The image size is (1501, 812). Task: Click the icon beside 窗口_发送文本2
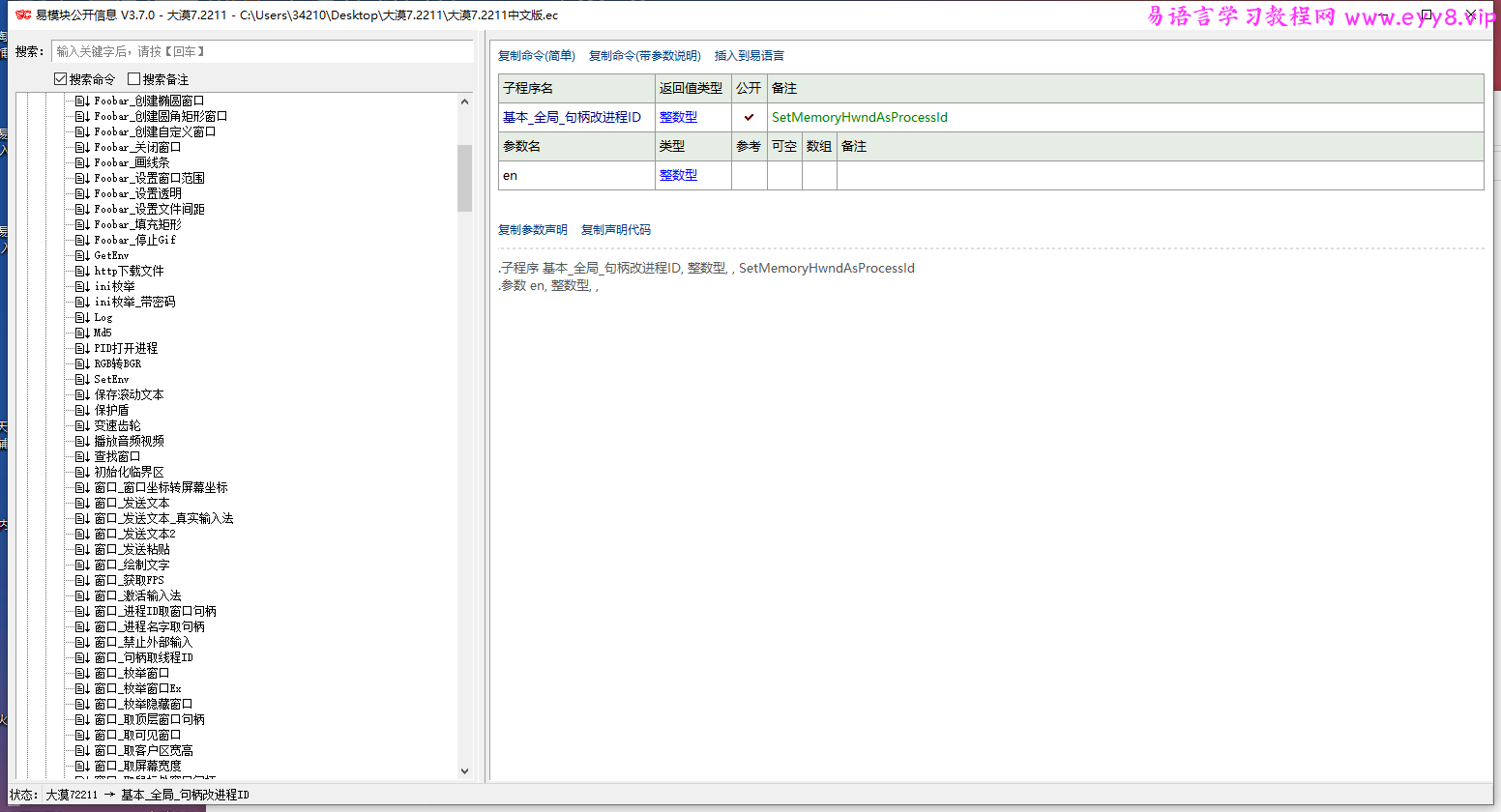(x=82, y=534)
